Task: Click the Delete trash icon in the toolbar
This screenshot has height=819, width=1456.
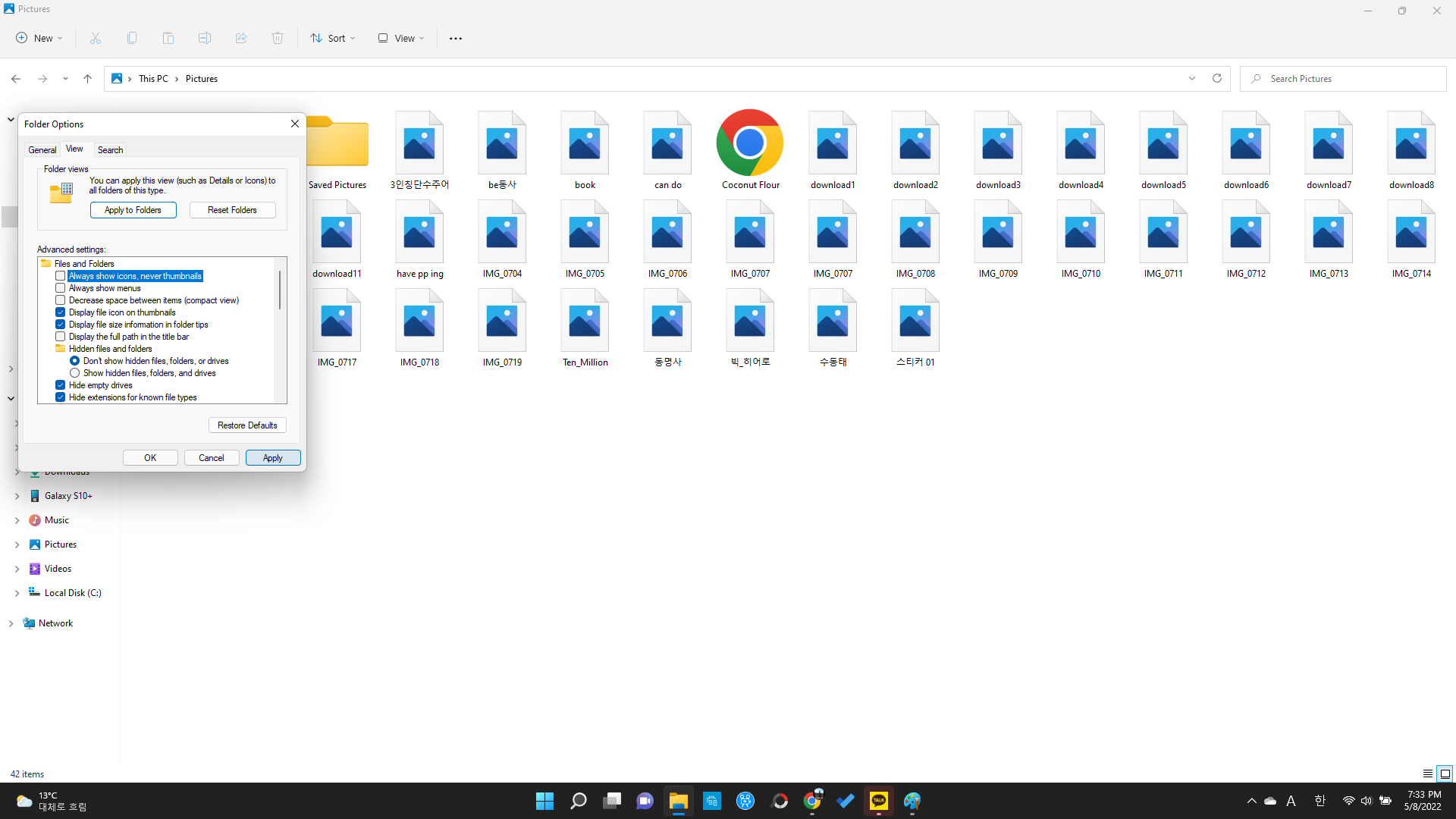Action: 278,38
